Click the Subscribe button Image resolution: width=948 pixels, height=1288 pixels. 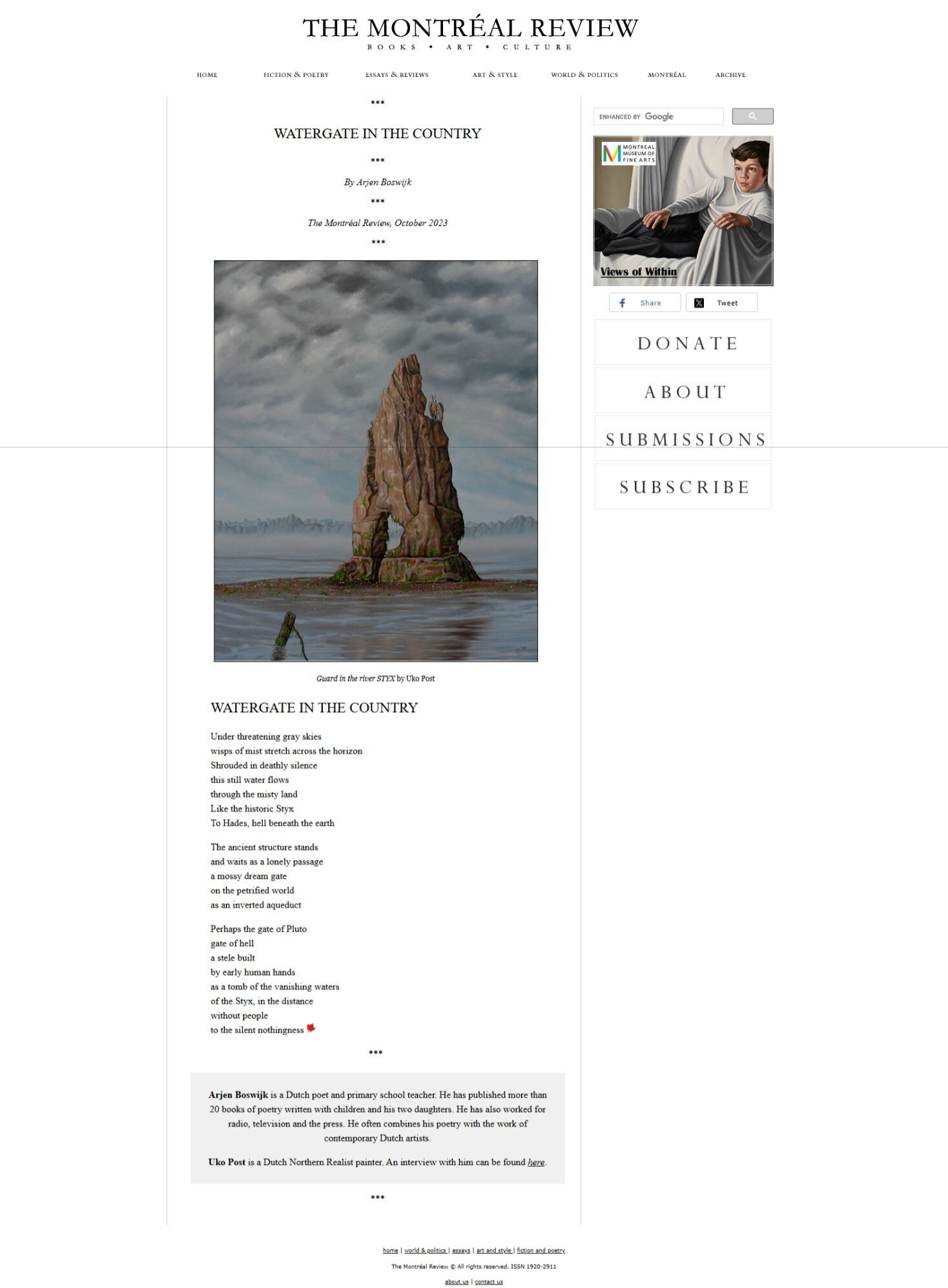click(x=683, y=487)
